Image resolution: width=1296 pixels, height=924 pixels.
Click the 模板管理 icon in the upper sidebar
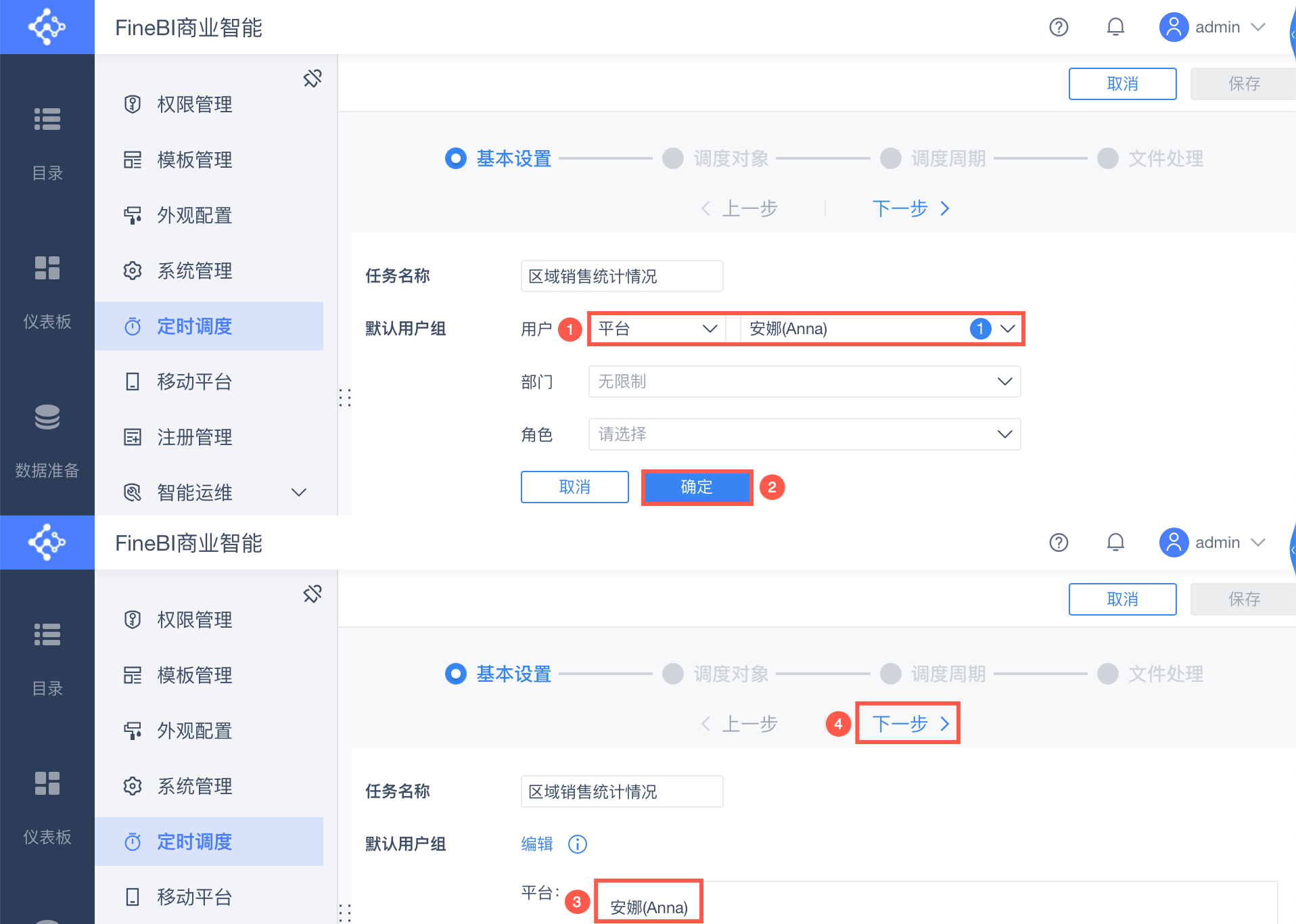(133, 160)
